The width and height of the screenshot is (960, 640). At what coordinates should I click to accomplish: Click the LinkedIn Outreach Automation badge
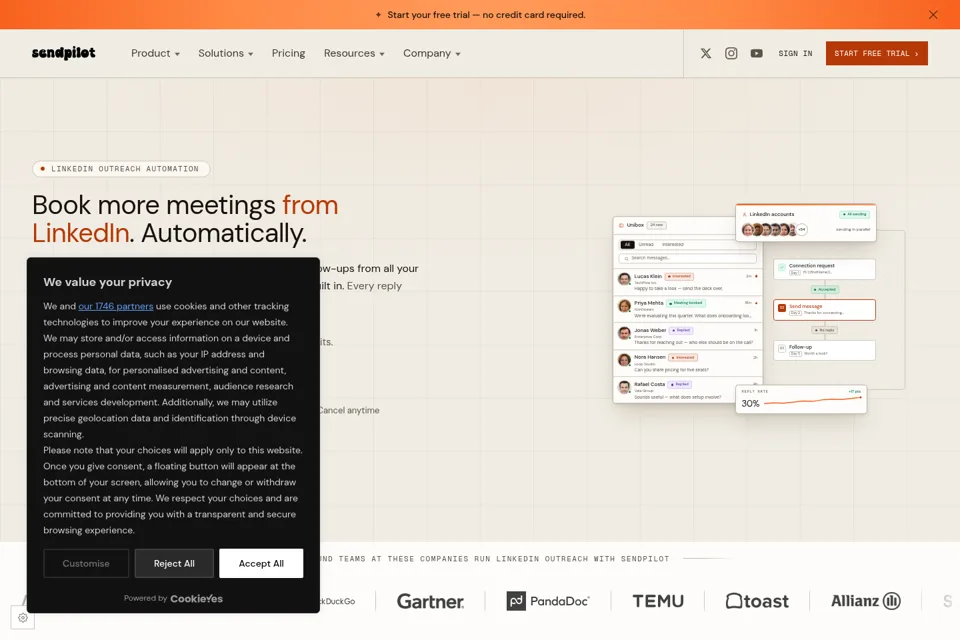(x=121, y=168)
